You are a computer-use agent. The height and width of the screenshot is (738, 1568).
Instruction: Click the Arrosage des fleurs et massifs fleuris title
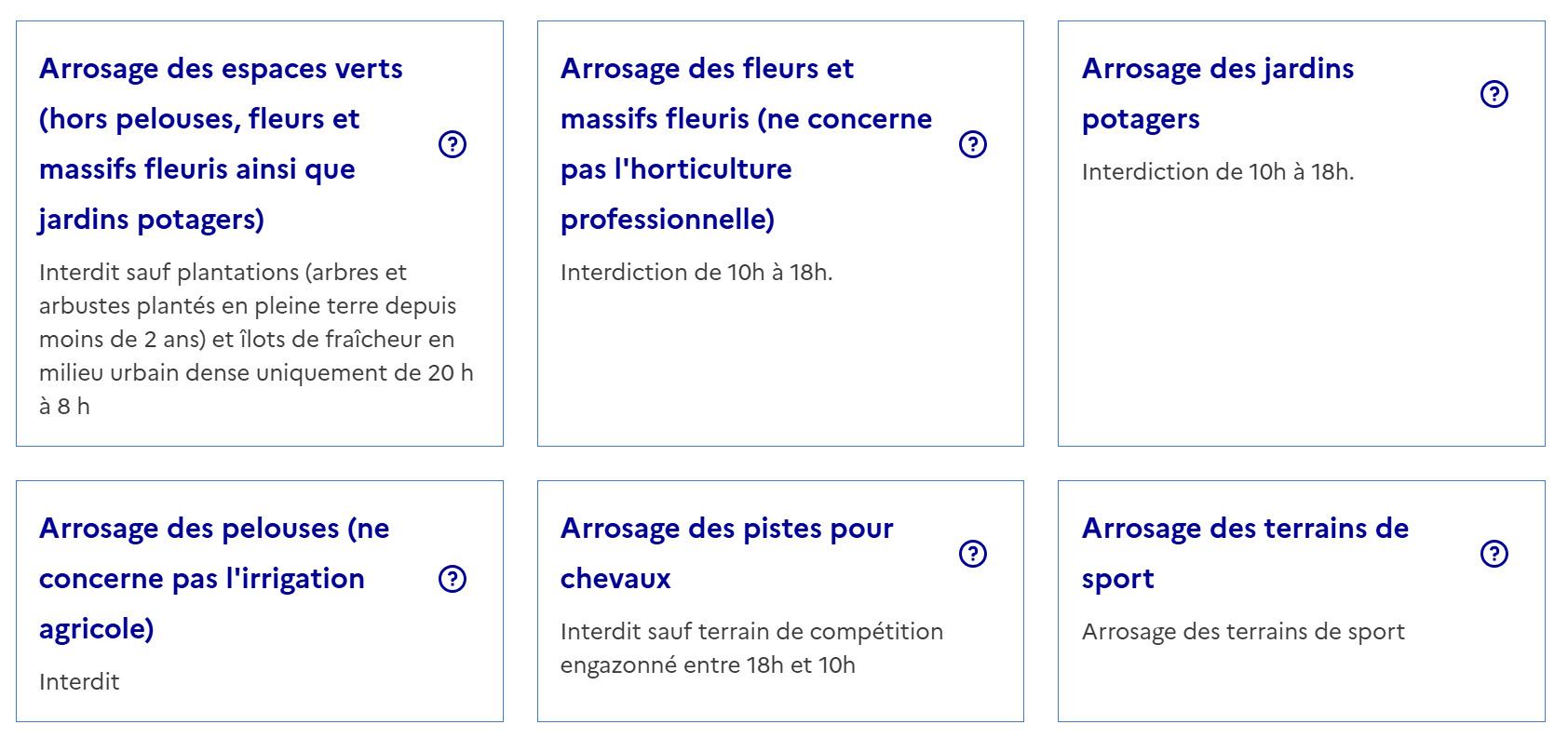tap(746, 144)
